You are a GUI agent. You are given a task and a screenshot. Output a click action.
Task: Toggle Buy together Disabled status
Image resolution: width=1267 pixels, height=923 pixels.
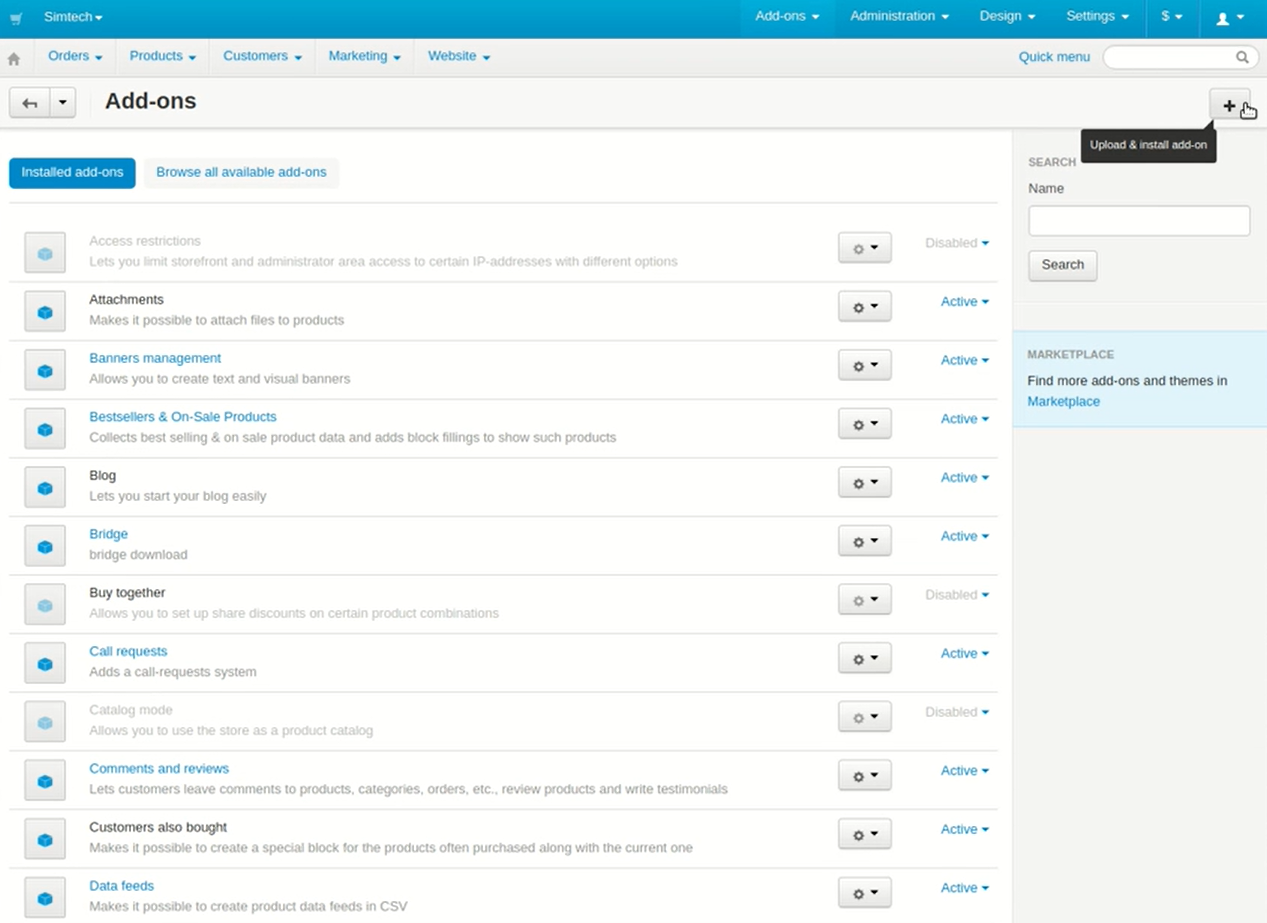(956, 595)
